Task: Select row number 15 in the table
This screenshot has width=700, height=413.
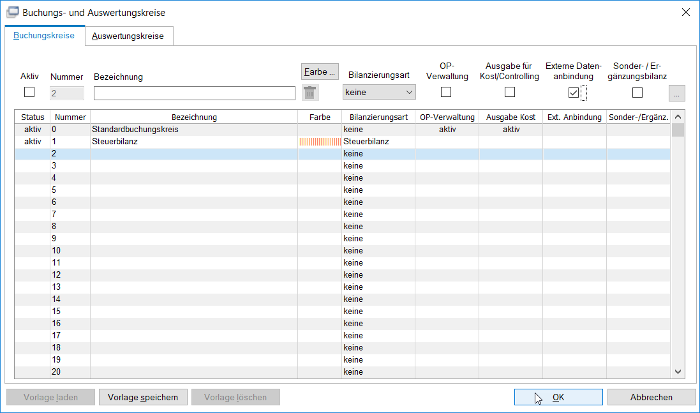Action: pyautogui.click(x=343, y=311)
